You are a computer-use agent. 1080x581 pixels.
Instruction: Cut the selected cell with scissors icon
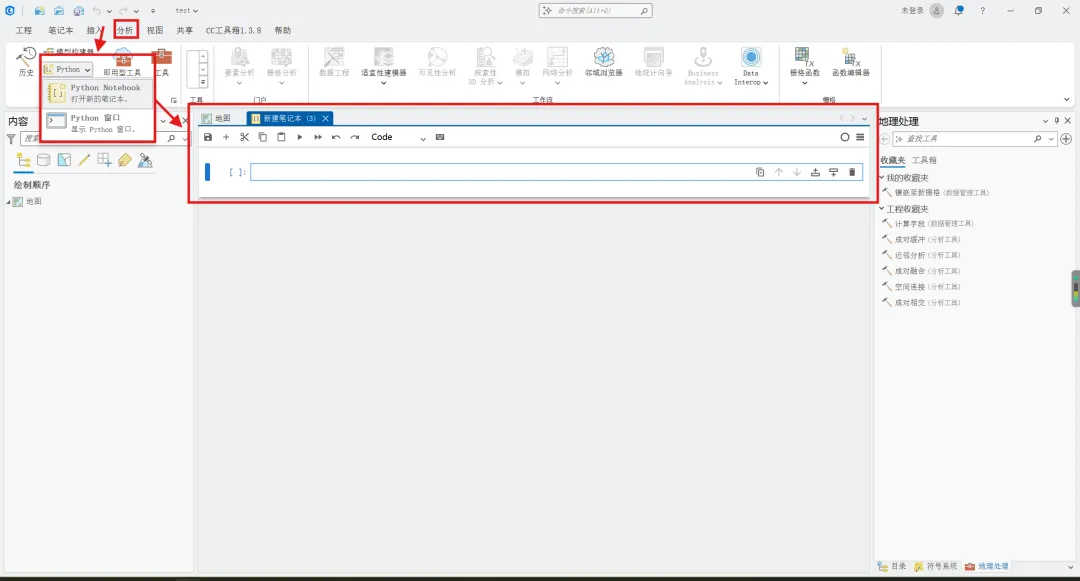[x=245, y=137]
